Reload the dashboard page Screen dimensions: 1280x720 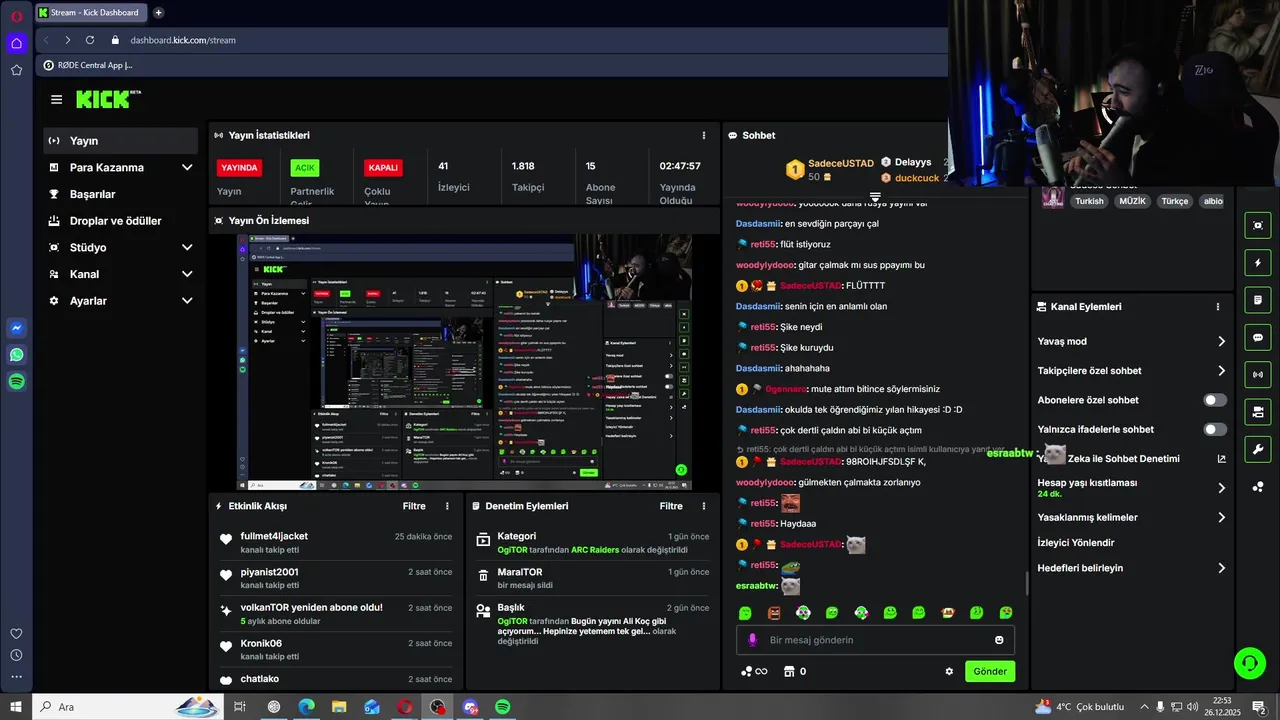(x=90, y=40)
